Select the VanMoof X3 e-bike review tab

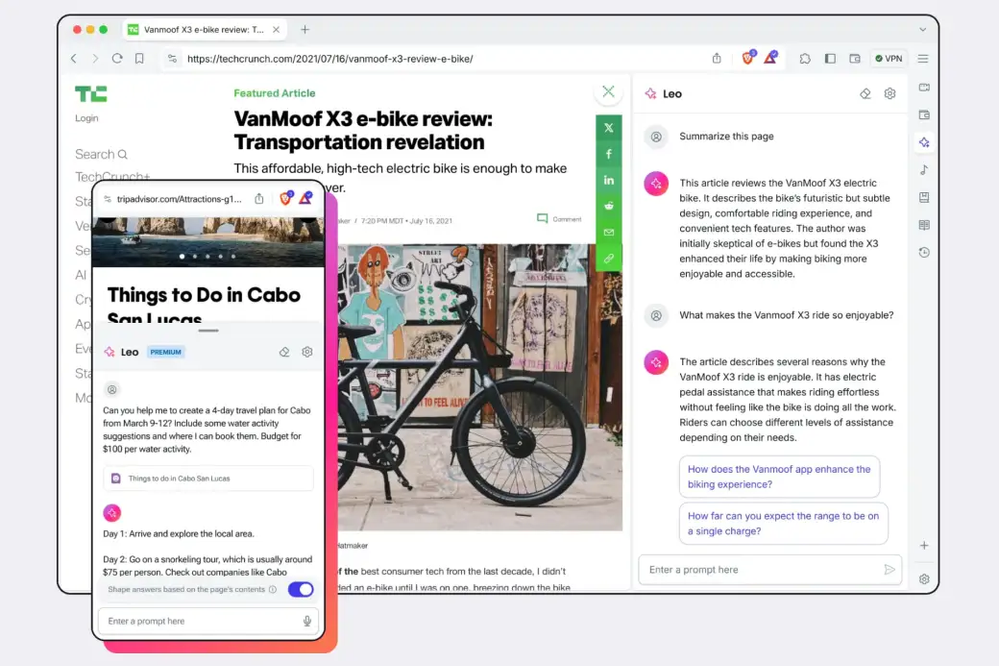[205, 30]
